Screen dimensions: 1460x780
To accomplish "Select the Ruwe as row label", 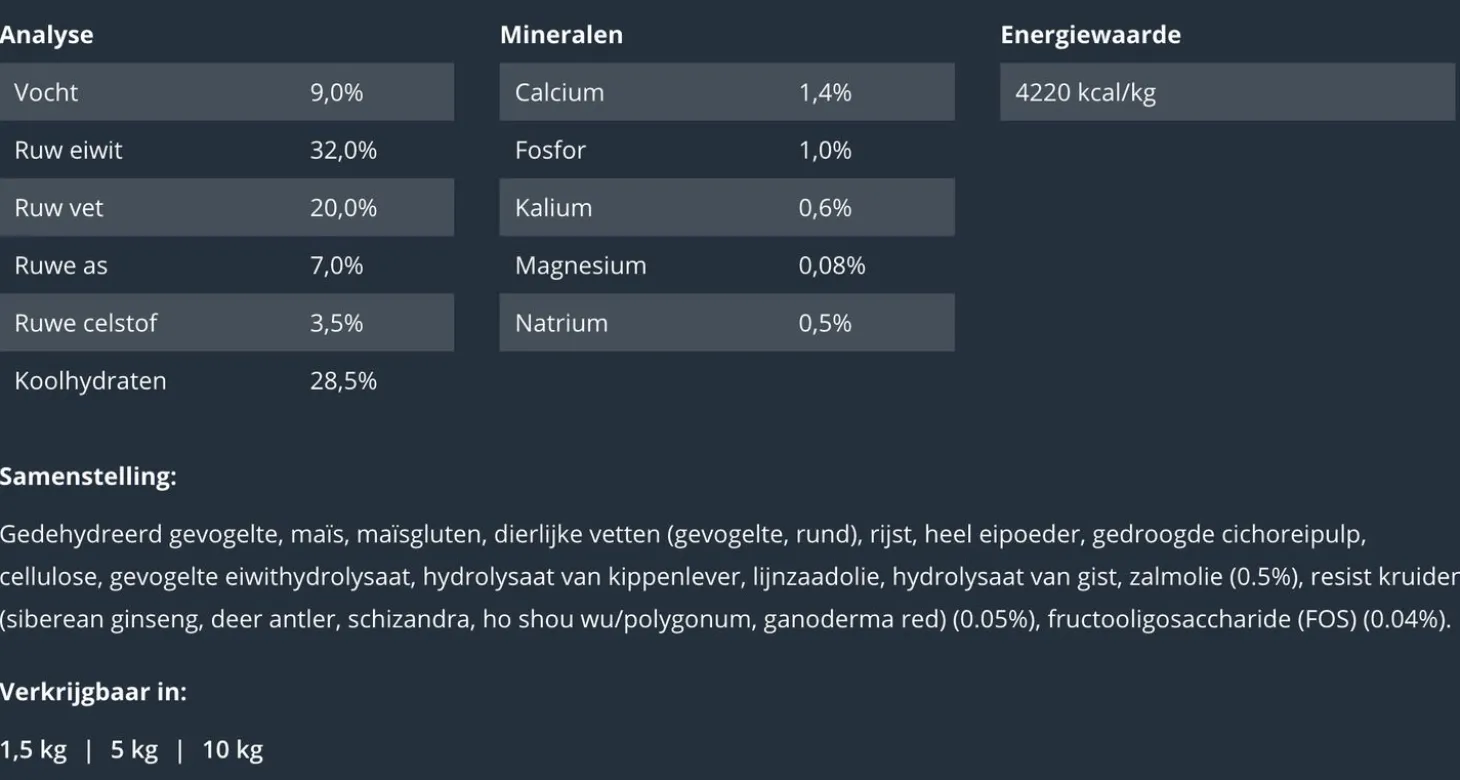I will 61,266.
